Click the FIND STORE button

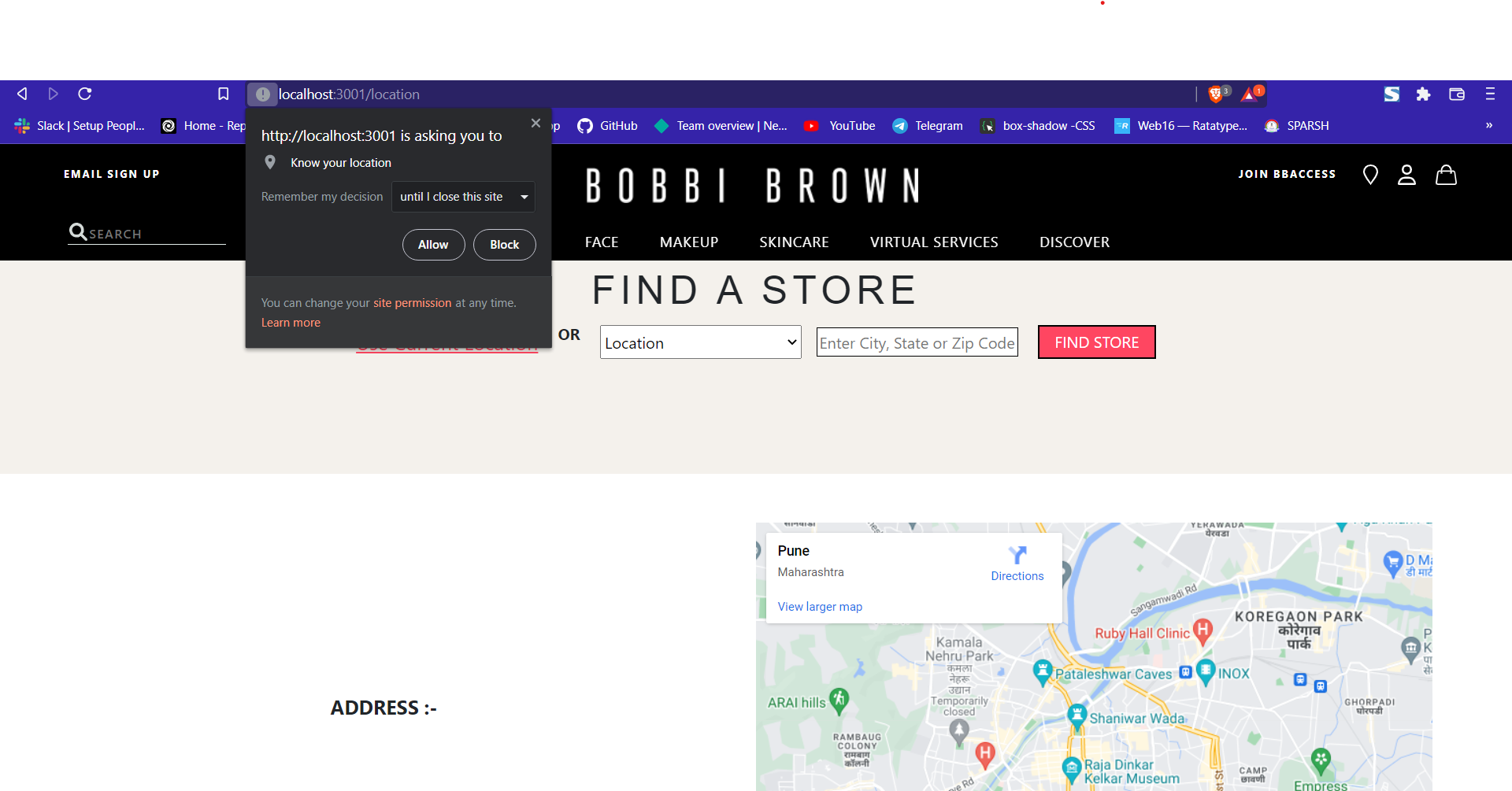click(1097, 342)
